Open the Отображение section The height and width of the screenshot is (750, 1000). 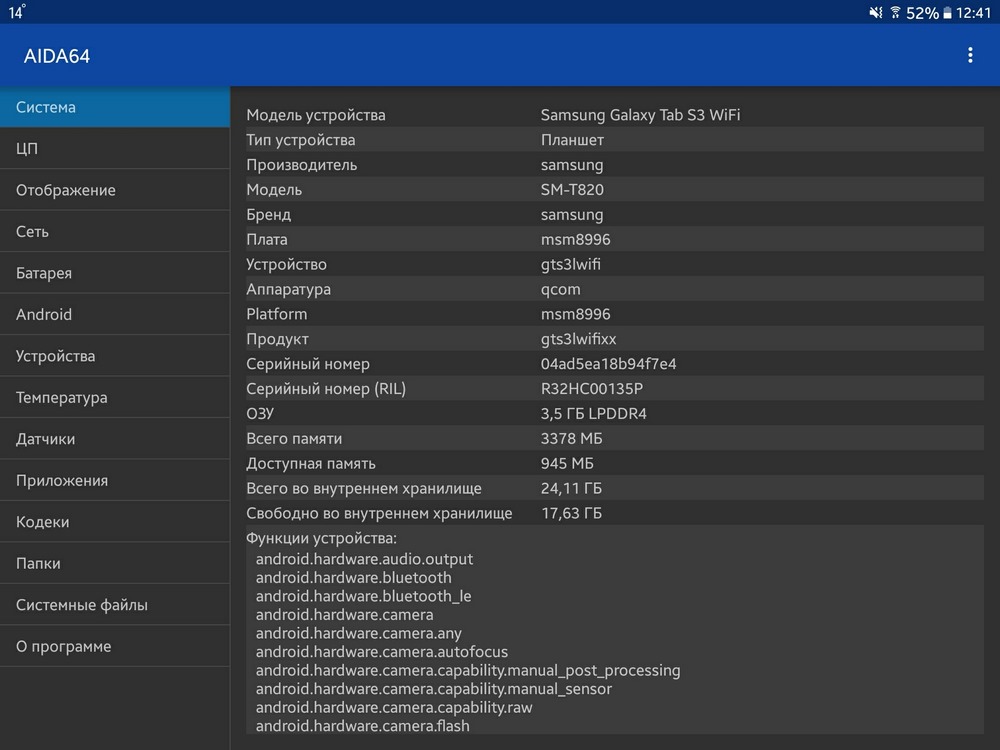coord(115,190)
